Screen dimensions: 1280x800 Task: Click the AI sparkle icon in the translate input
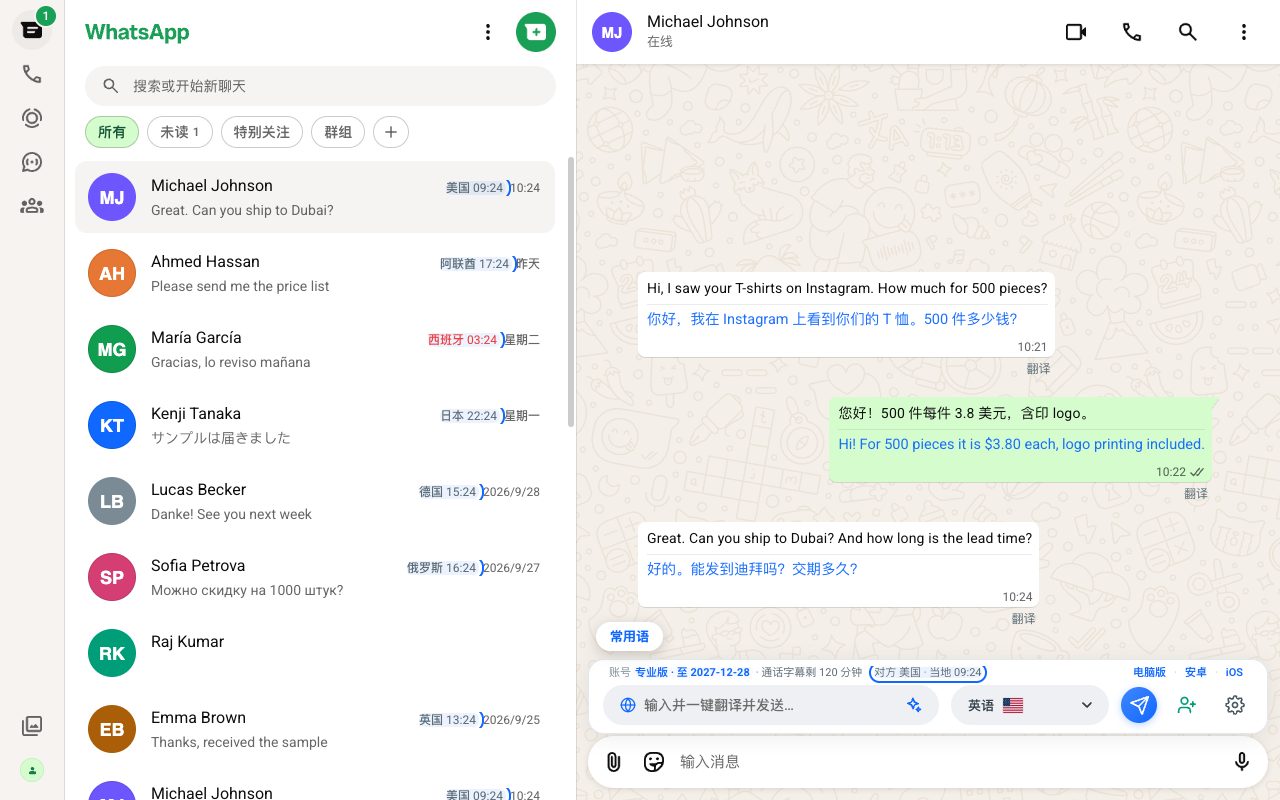(914, 705)
